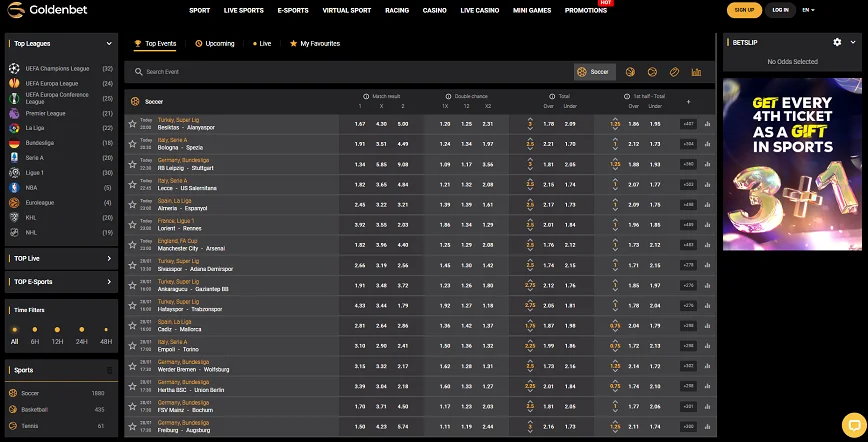This screenshot has width=868, height=442.
Task: Pick odds 1.67 for Besiktas win
Action: pos(360,124)
